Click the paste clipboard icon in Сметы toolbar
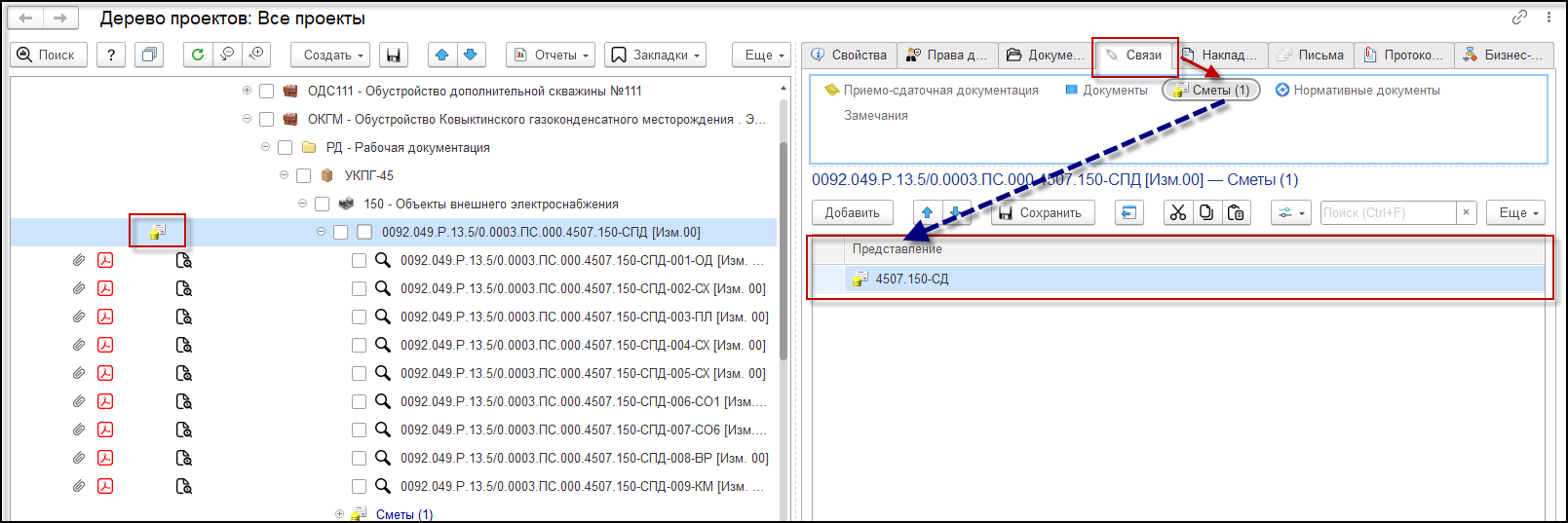This screenshot has width=1568, height=523. 1236,212
